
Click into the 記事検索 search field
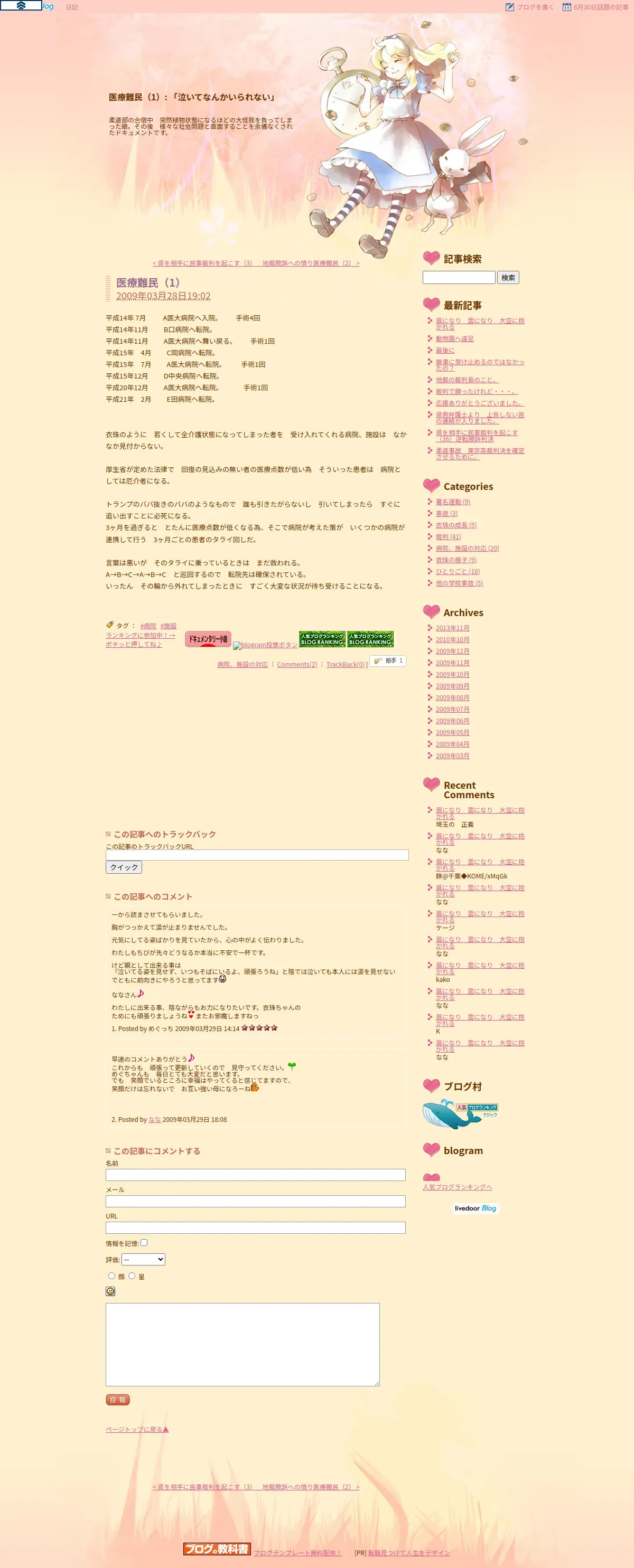459,278
